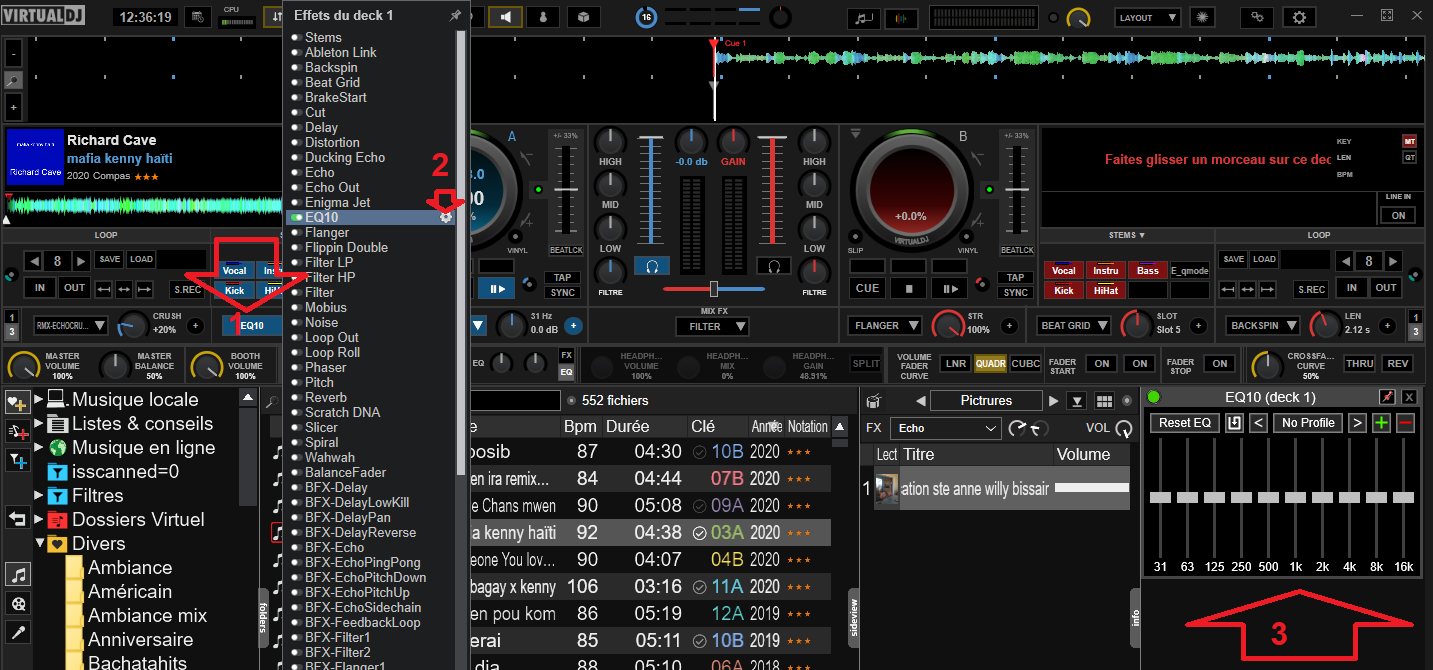Select the Distortion effect
1433x670 pixels.
pos(332,142)
